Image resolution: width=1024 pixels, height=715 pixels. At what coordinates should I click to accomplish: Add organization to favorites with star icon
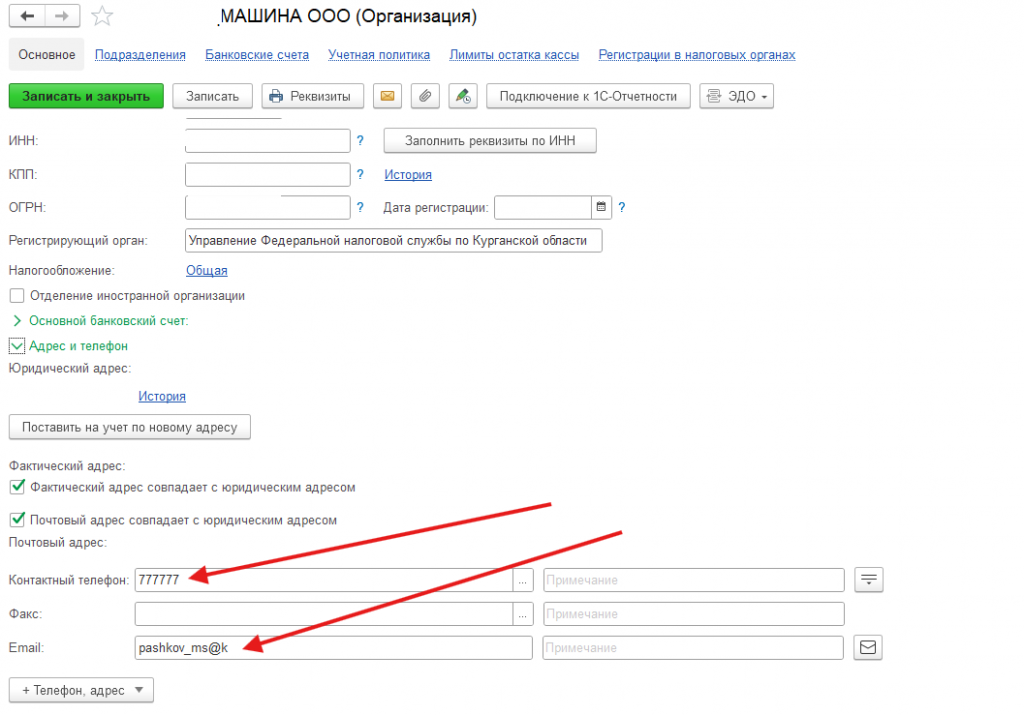click(102, 16)
